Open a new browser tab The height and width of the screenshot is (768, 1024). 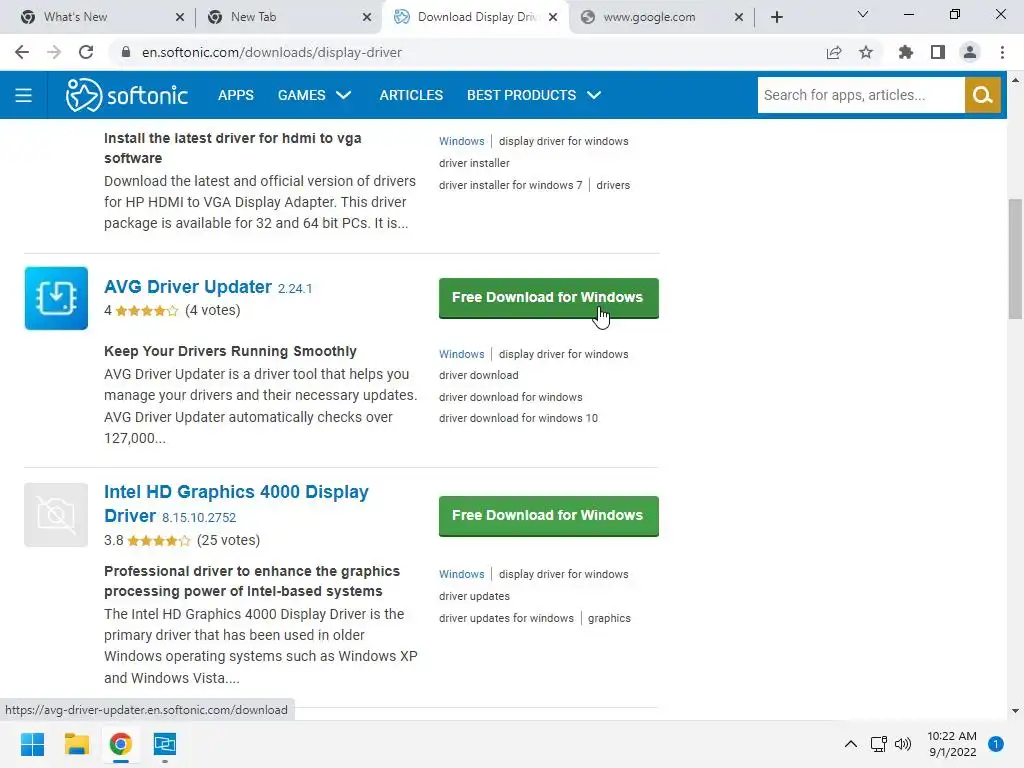click(776, 17)
